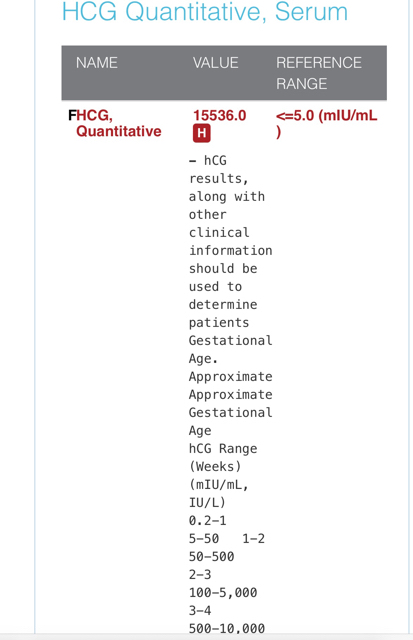Select the NAME column header
Screen dimensions: 413x640
point(97,63)
